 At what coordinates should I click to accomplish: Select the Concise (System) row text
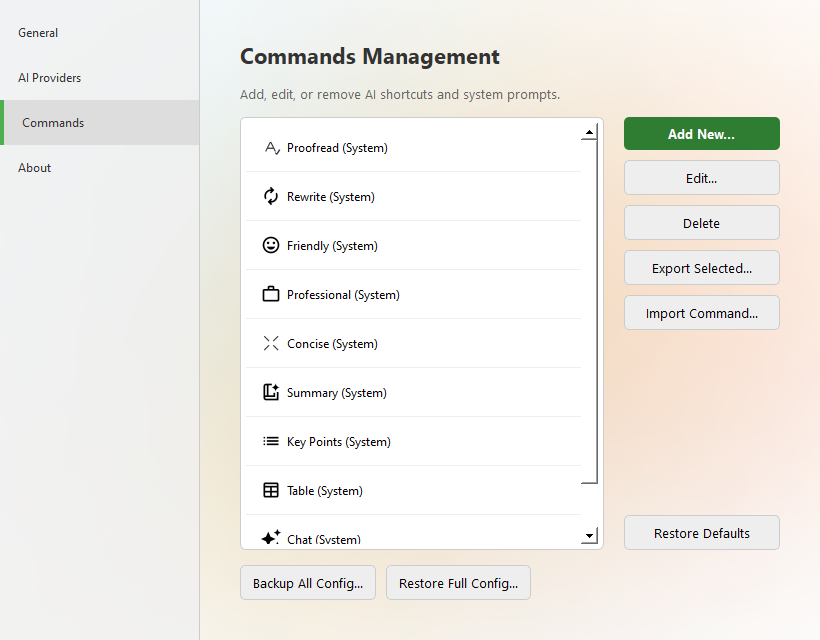click(332, 344)
